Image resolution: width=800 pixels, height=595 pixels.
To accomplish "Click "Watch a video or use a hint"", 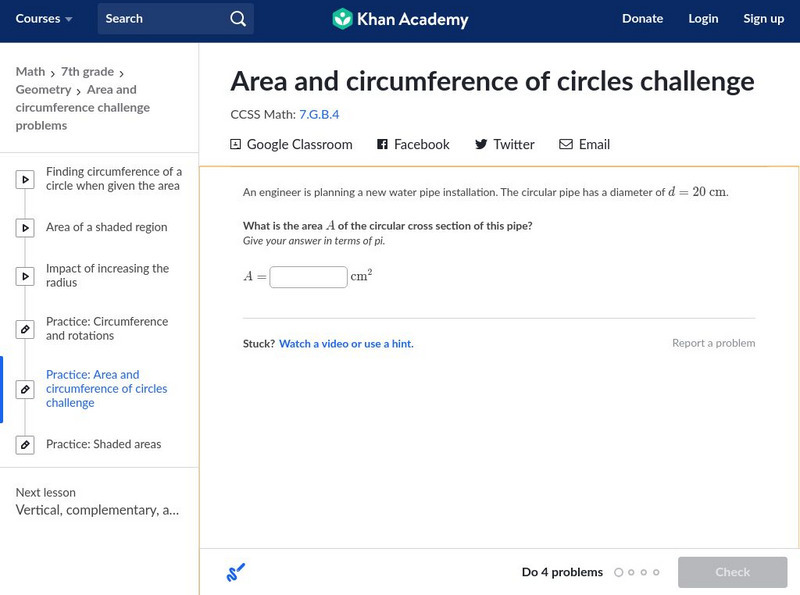I will tap(346, 344).
